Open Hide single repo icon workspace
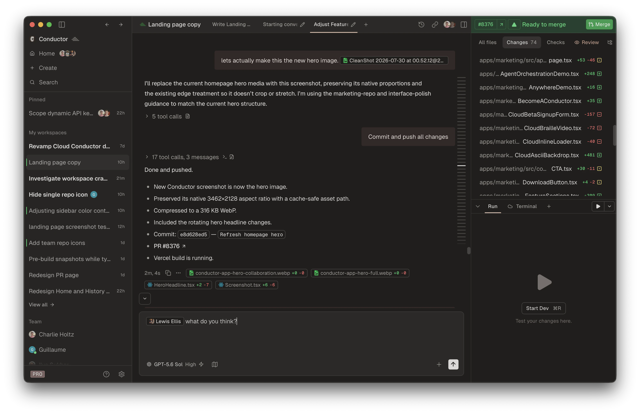The width and height of the screenshot is (640, 414). click(x=77, y=195)
